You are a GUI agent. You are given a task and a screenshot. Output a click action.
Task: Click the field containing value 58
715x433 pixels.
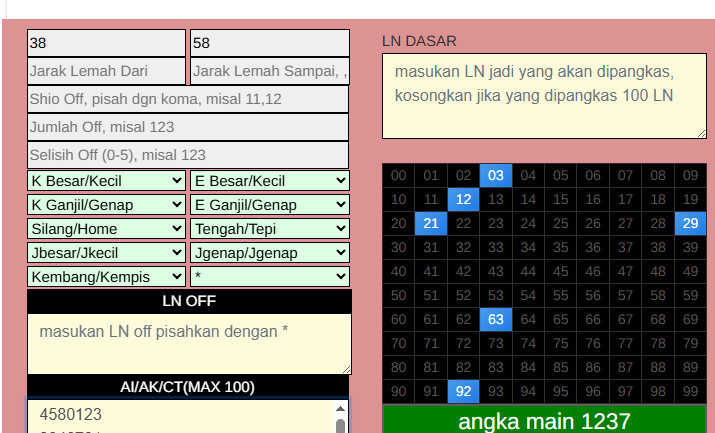[269, 43]
